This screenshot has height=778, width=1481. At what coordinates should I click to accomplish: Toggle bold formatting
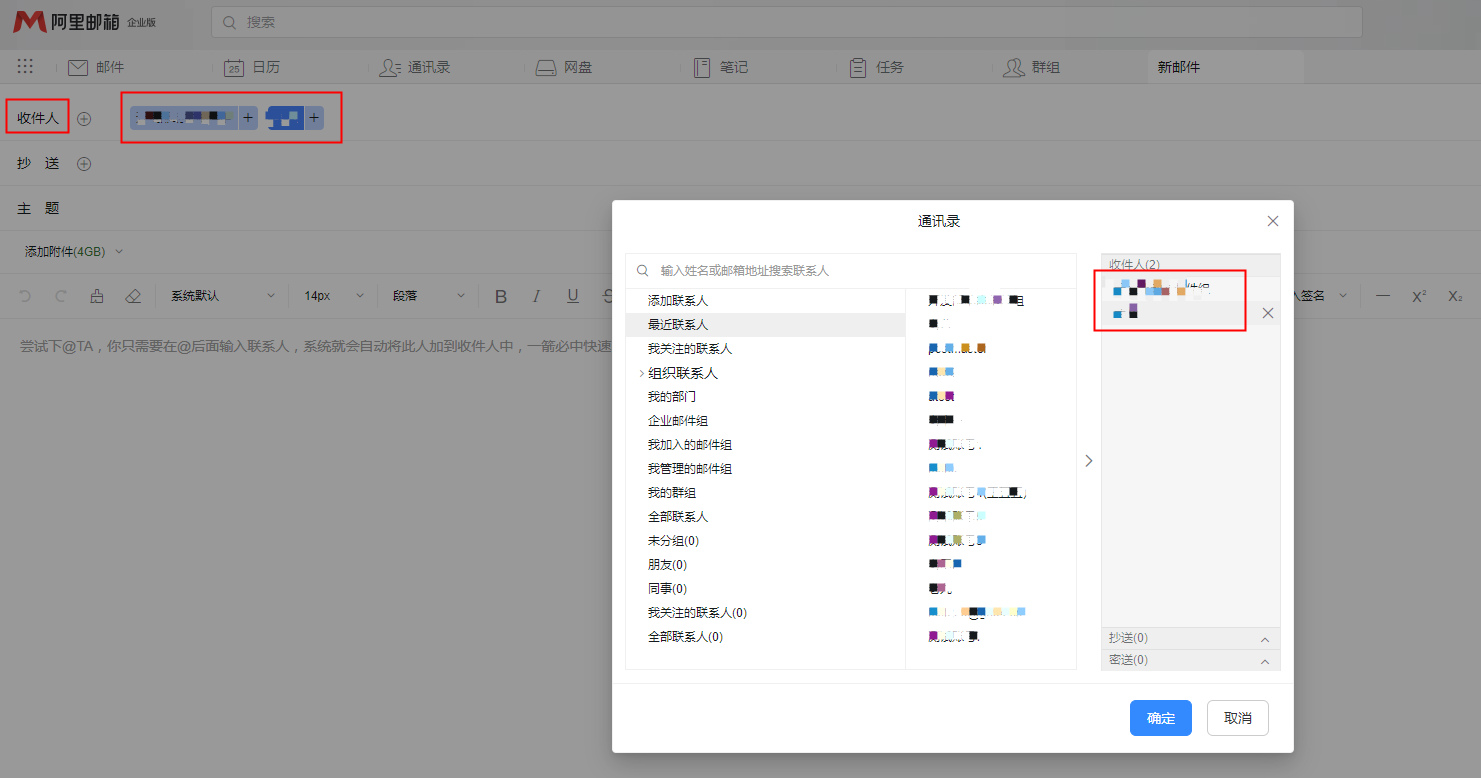(501, 296)
